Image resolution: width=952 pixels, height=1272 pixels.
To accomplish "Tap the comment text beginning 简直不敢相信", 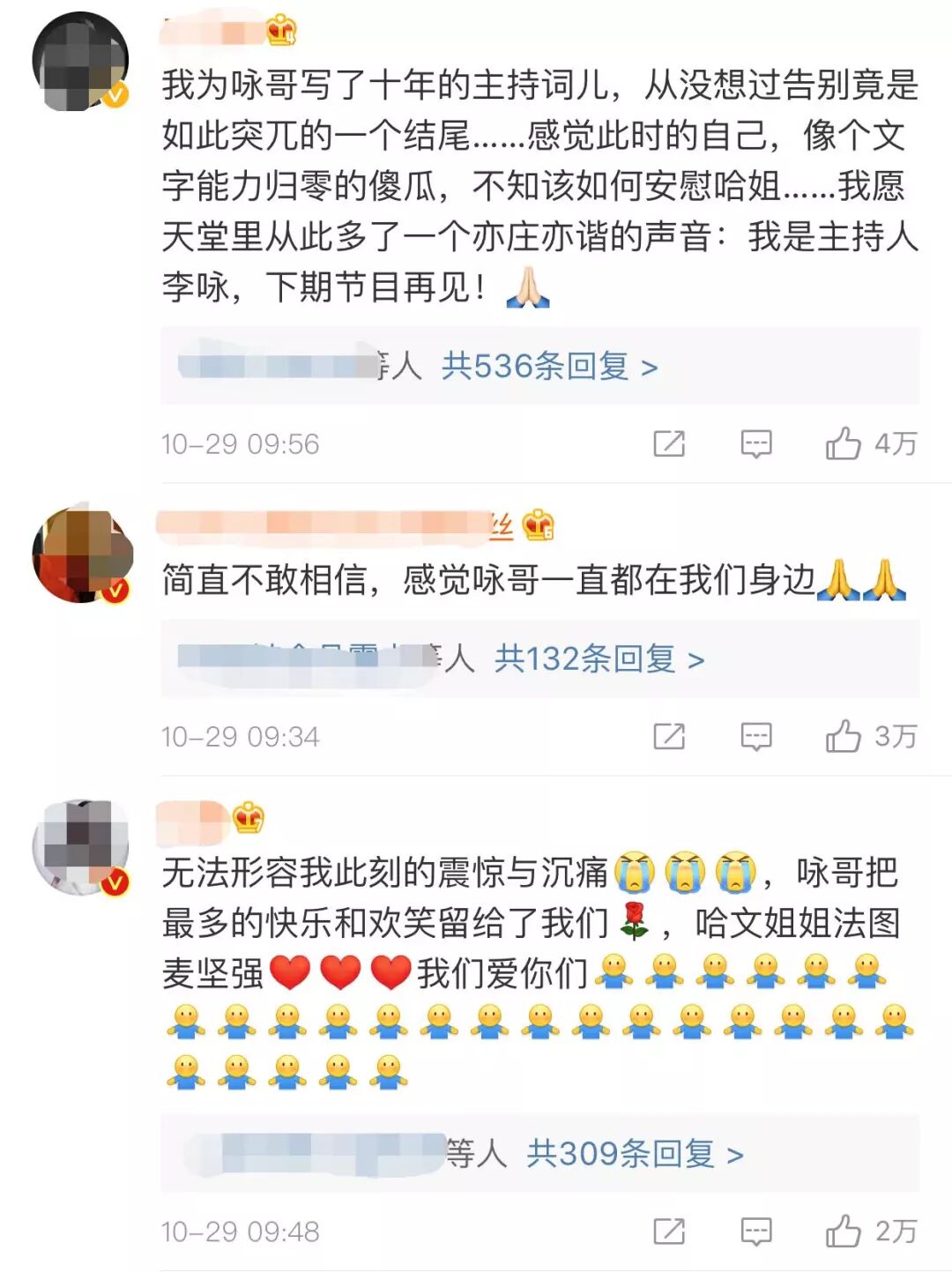I will 534,580.
